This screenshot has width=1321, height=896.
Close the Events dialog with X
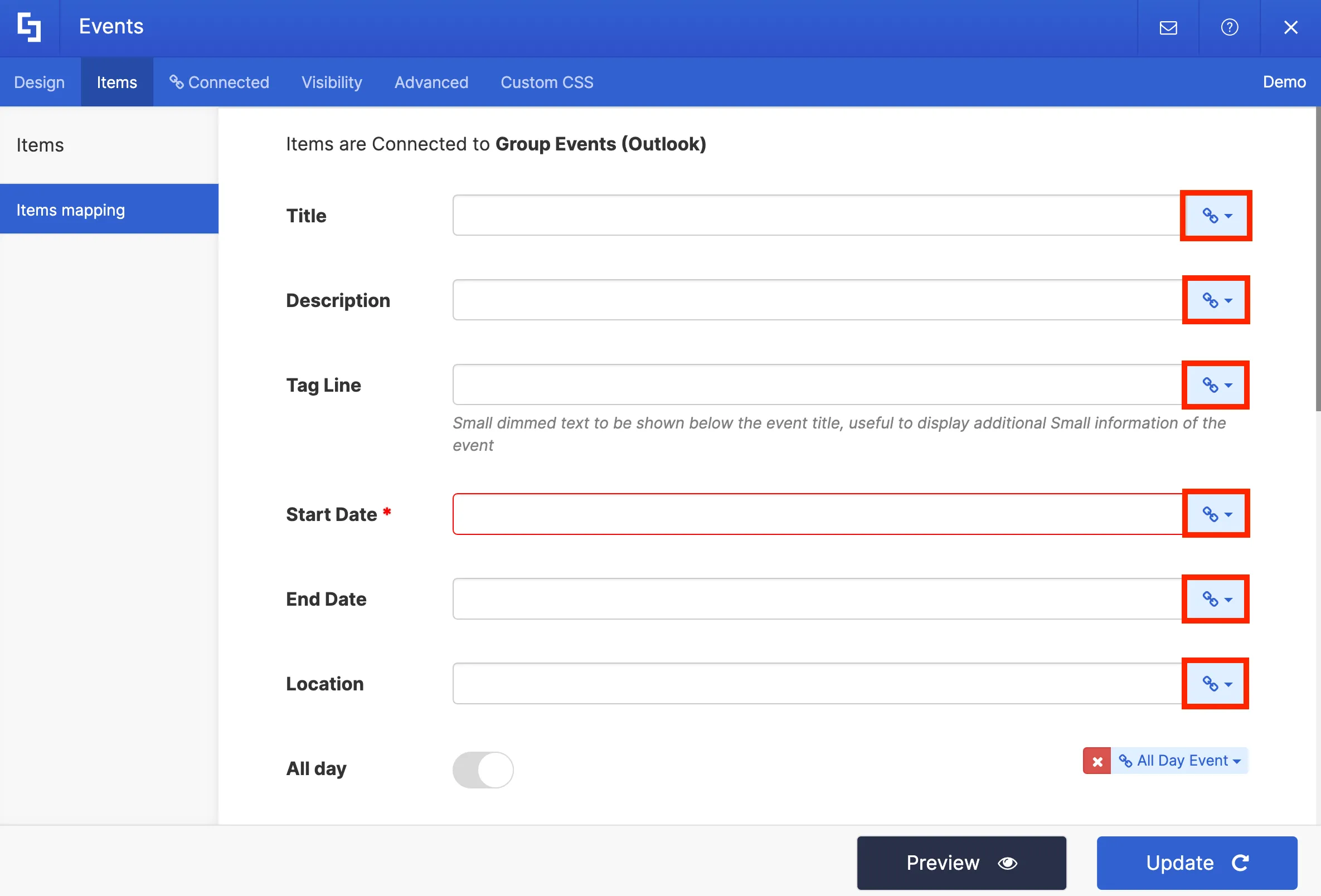1291,27
